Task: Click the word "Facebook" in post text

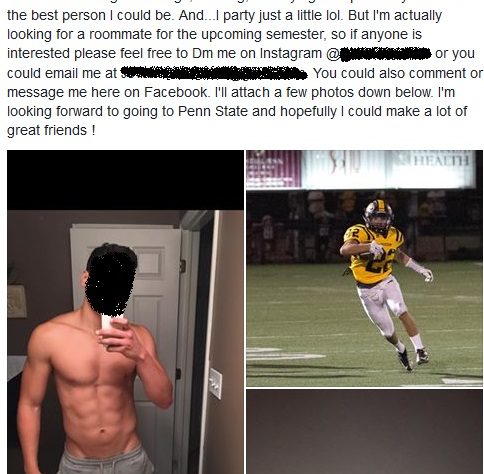Action: tap(176, 92)
